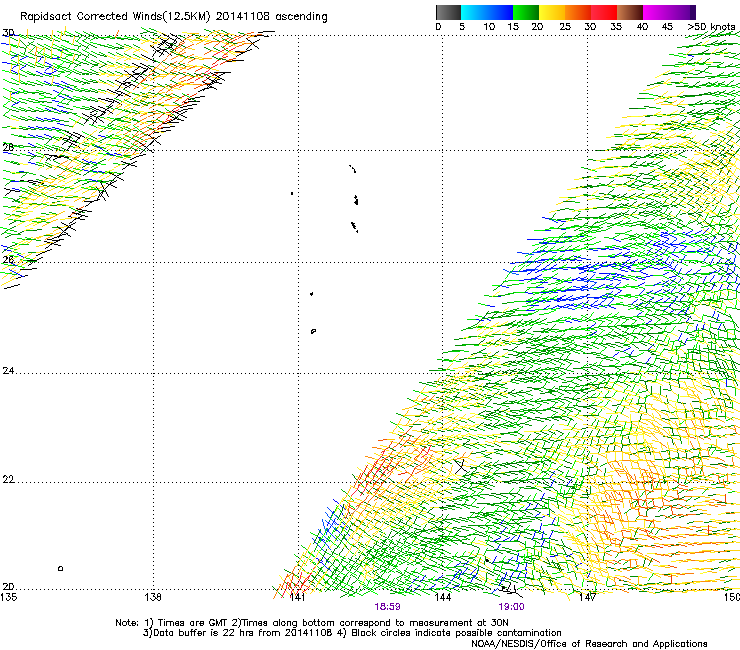Image resolution: width=740 pixels, height=650 pixels.
Task: Click the 141 longitude axis label
Action: click(297, 597)
